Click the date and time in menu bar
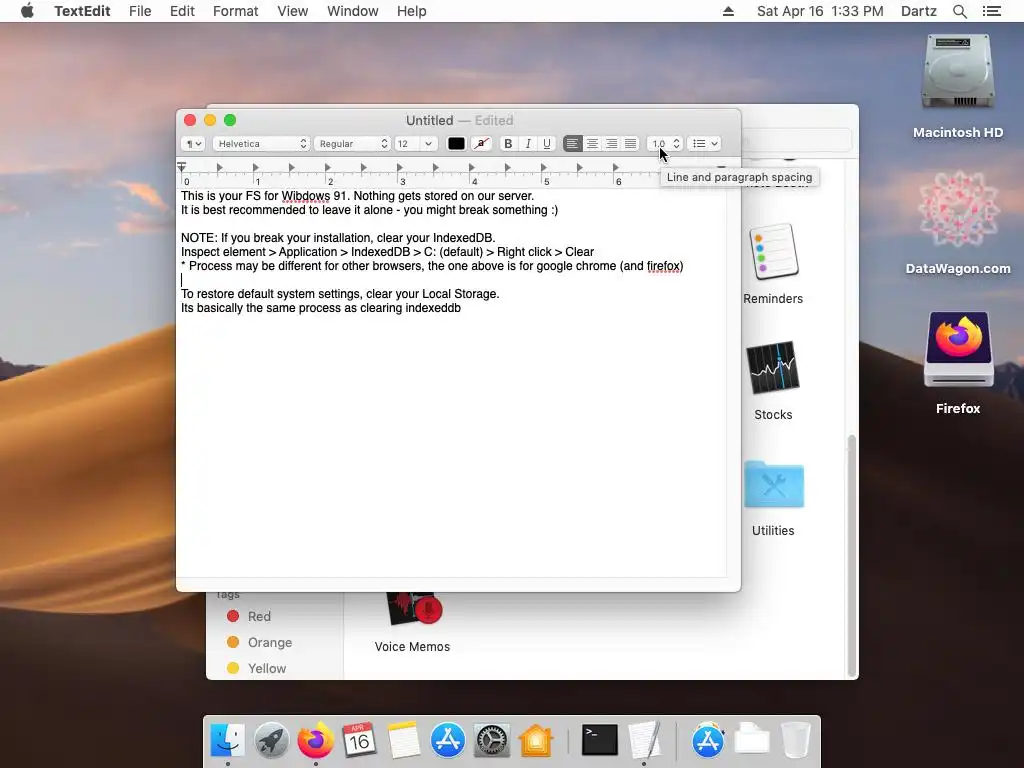 point(820,11)
